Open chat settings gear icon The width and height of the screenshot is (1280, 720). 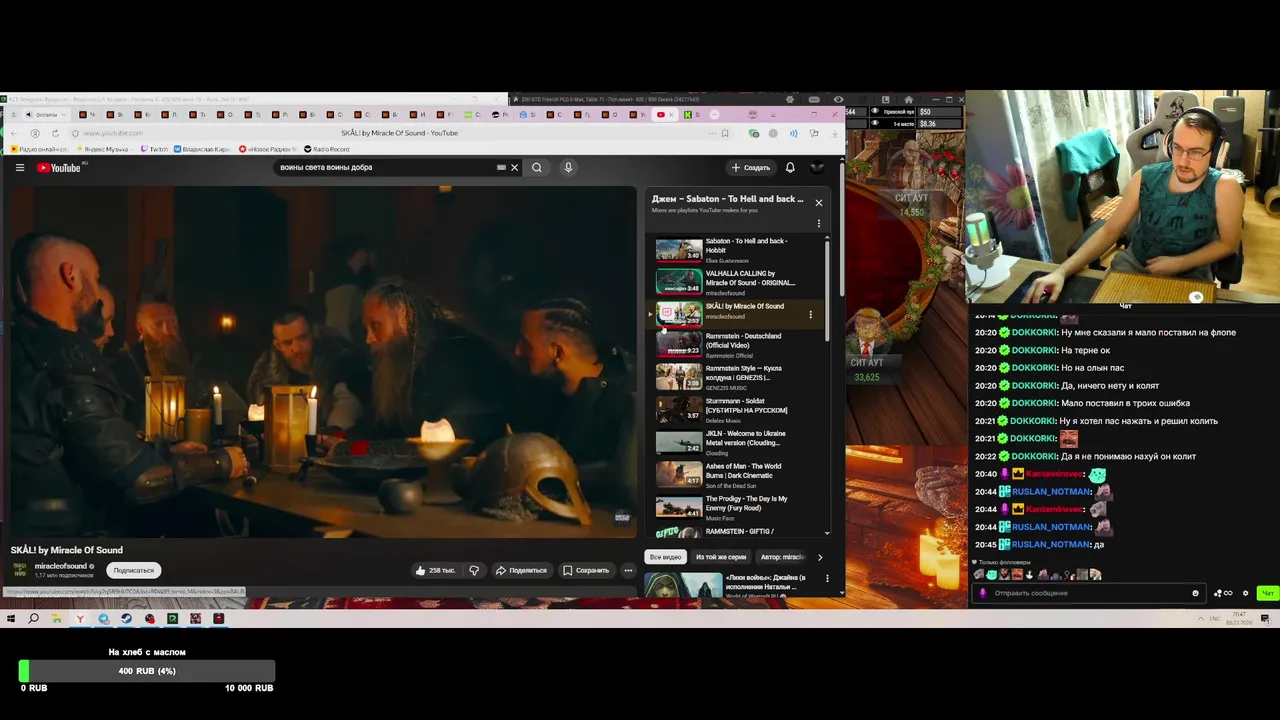coord(1246,593)
